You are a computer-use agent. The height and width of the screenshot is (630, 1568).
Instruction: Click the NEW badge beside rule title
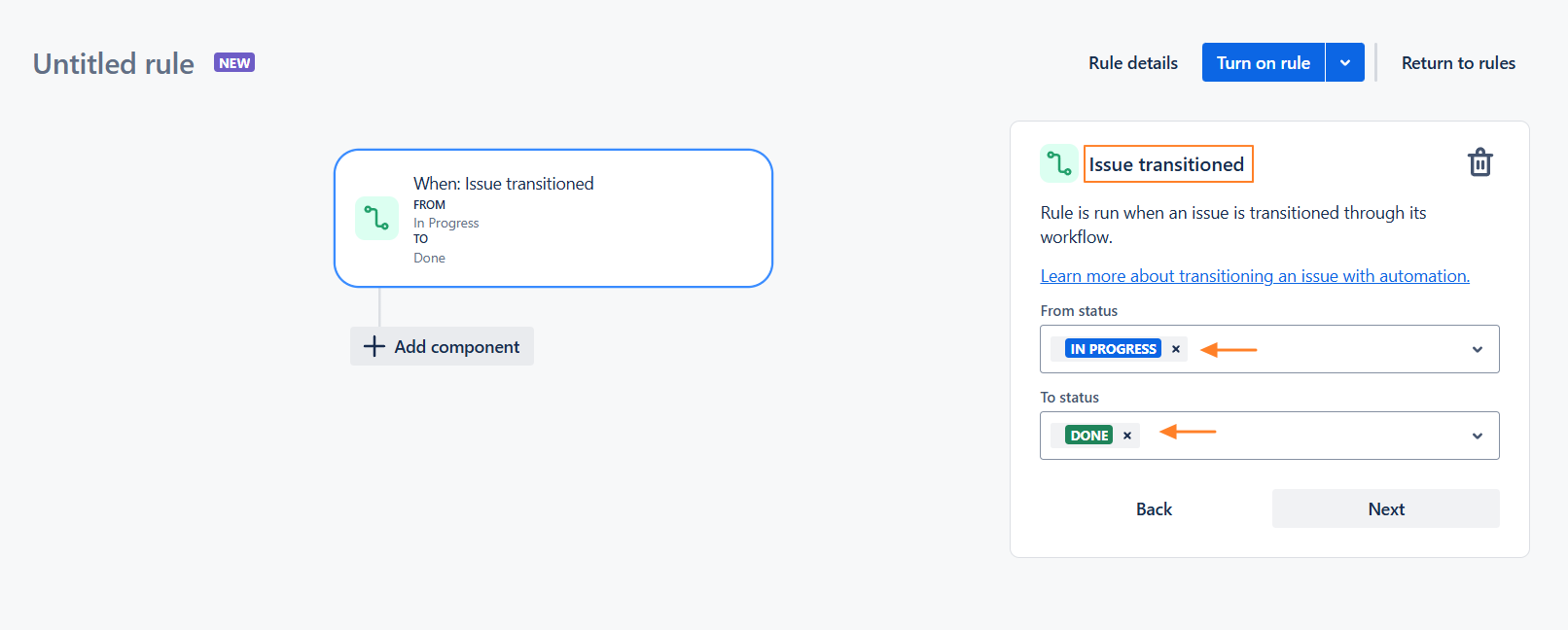(234, 63)
